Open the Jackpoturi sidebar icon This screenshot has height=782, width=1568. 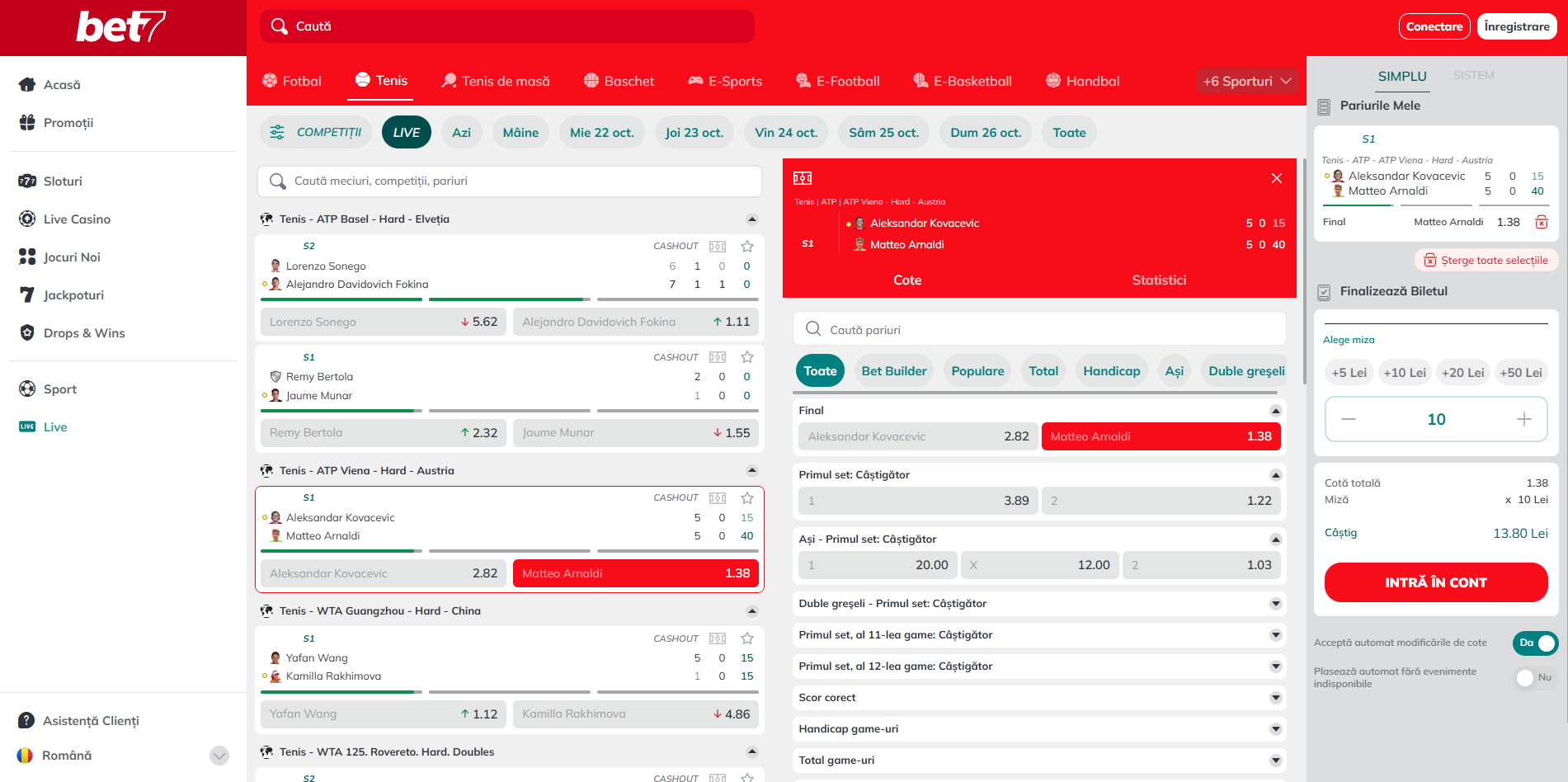[27, 295]
